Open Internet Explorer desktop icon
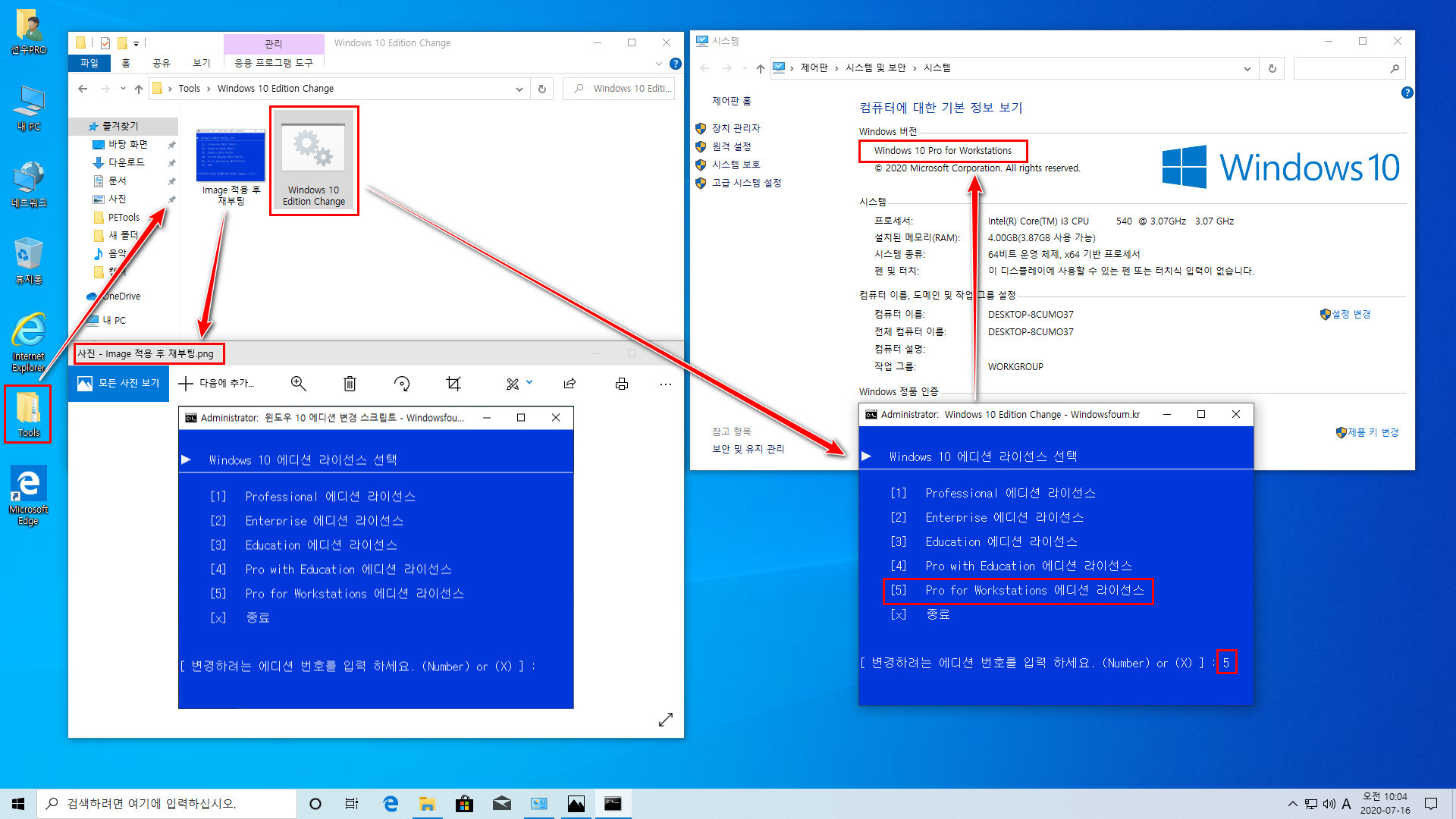The image size is (1456, 819). click(28, 342)
